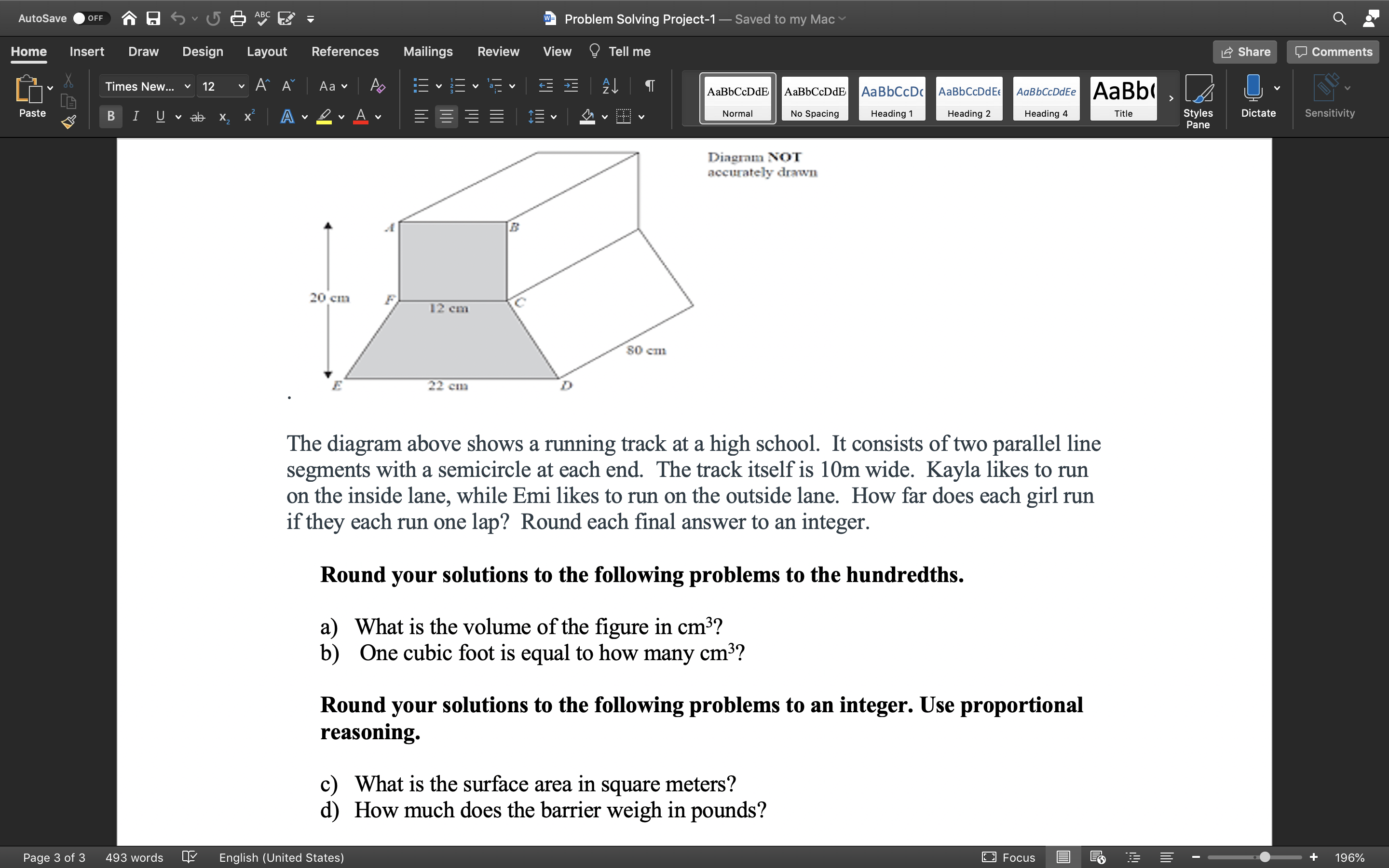Click the Share button

(x=1245, y=52)
